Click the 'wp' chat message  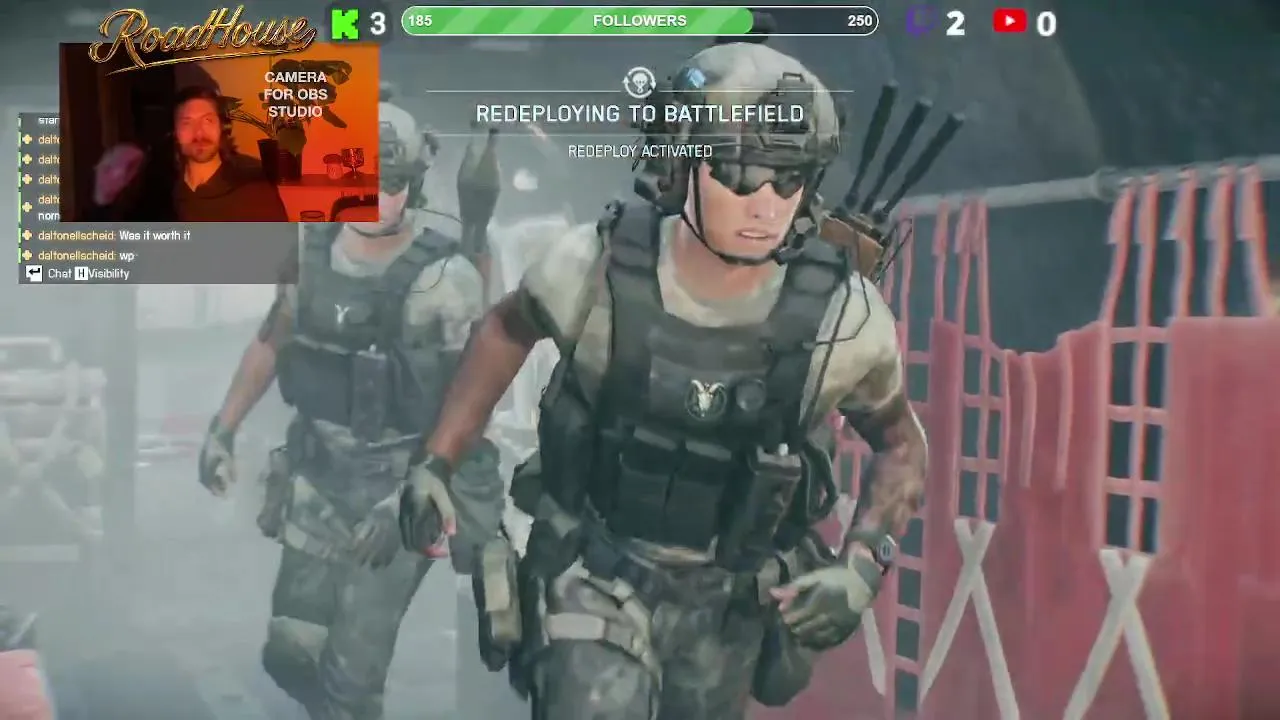[x=125, y=256]
